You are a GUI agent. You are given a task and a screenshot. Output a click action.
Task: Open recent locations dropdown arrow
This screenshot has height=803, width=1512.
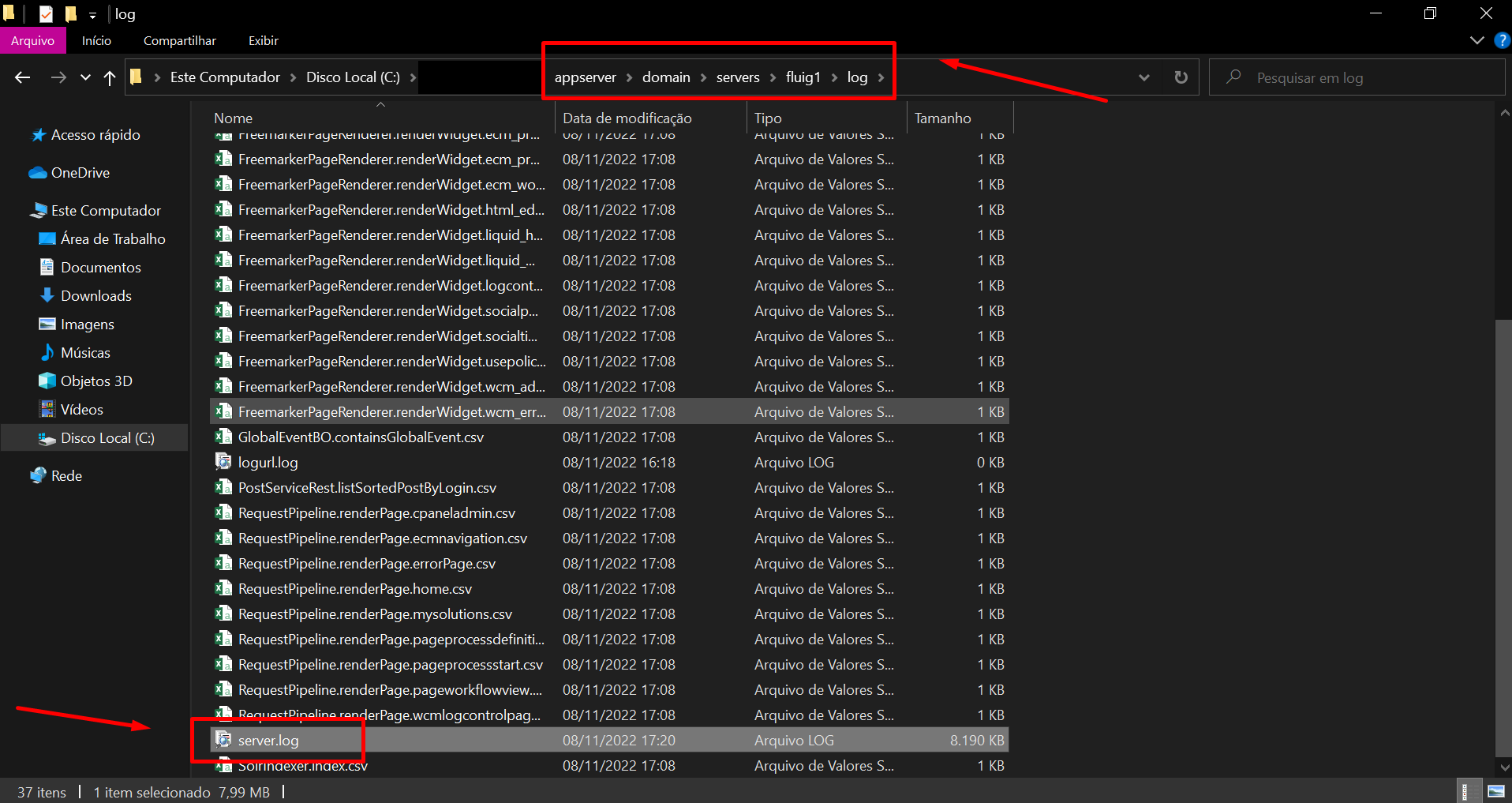tap(85, 77)
